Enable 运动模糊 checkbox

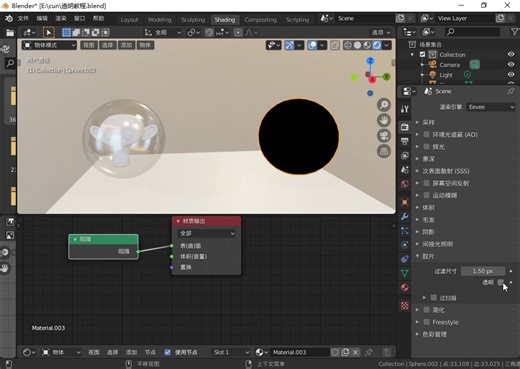click(x=426, y=195)
